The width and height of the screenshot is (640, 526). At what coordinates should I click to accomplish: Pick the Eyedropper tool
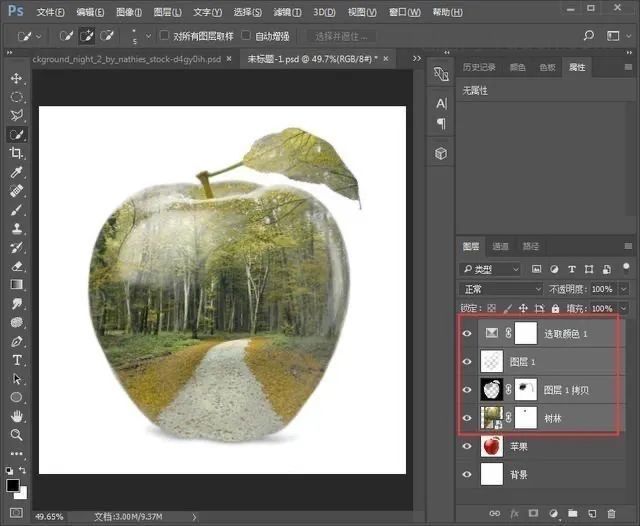[16, 172]
